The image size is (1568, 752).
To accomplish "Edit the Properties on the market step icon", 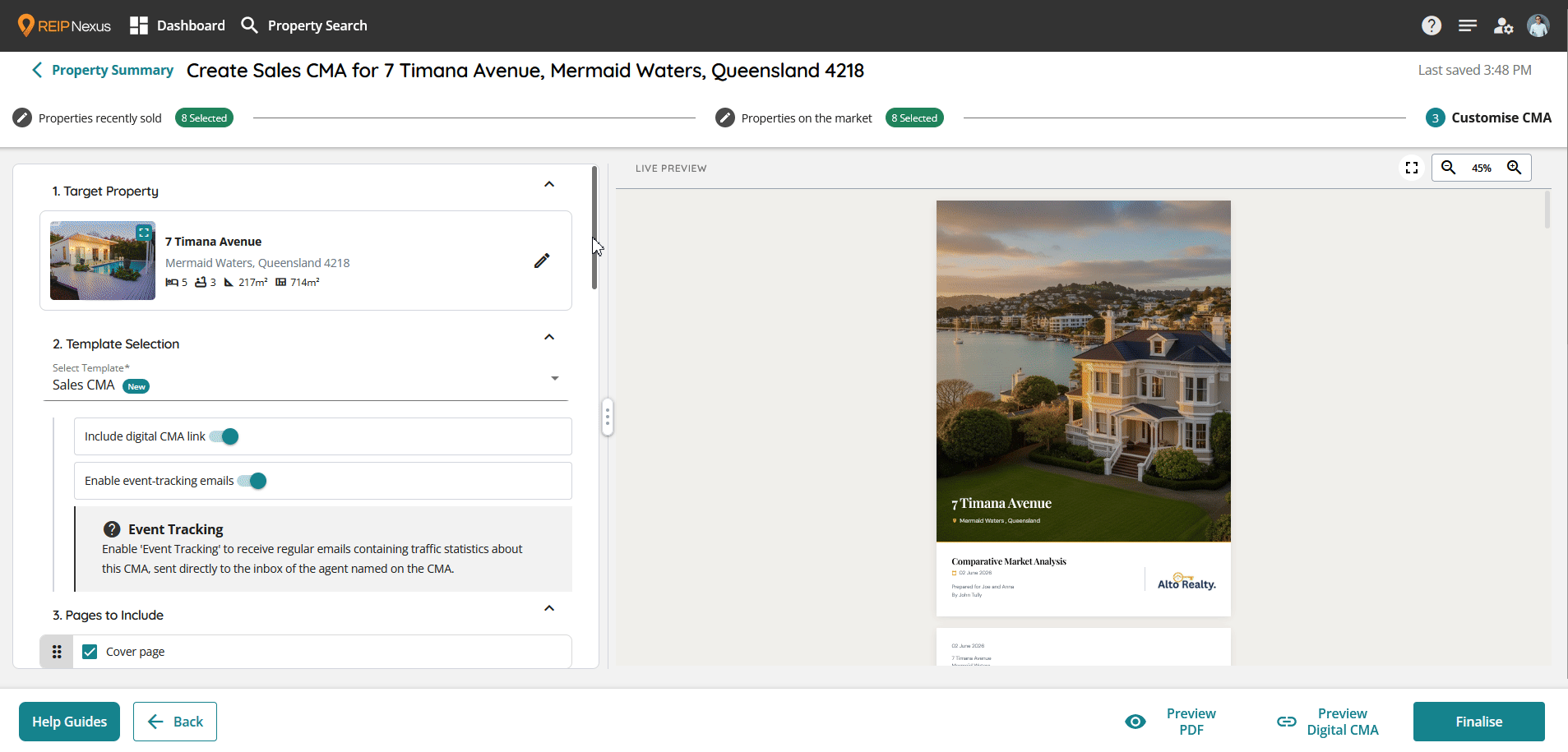I will 724,118.
